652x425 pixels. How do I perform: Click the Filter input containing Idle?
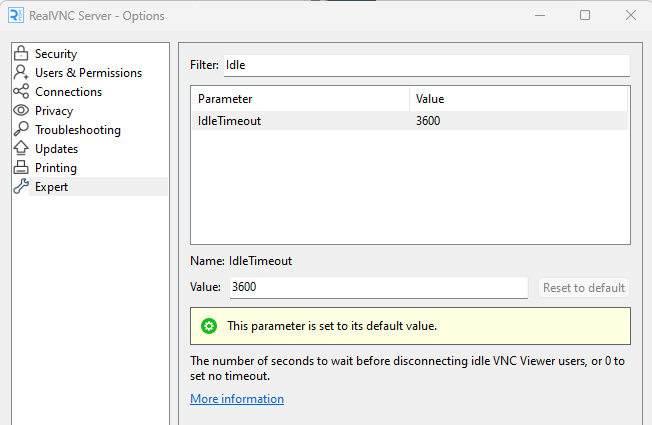[x=427, y=65]
